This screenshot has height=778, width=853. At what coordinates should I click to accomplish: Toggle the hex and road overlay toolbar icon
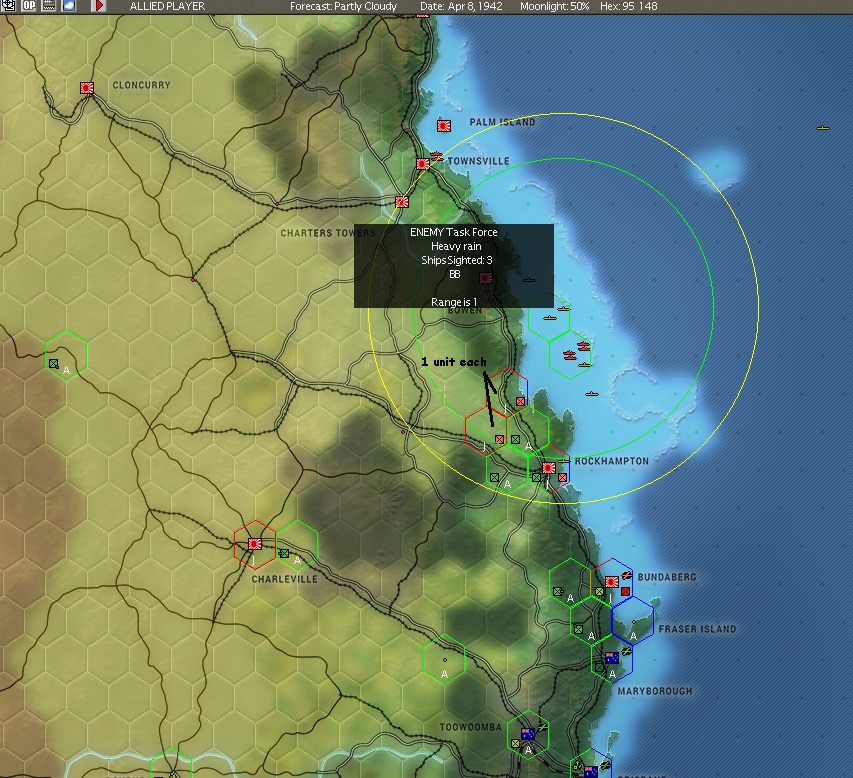[x=49, y=5]
